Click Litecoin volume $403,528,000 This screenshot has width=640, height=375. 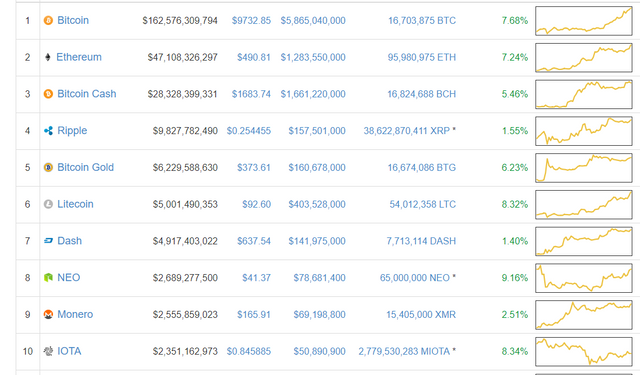tap(317, 204)
